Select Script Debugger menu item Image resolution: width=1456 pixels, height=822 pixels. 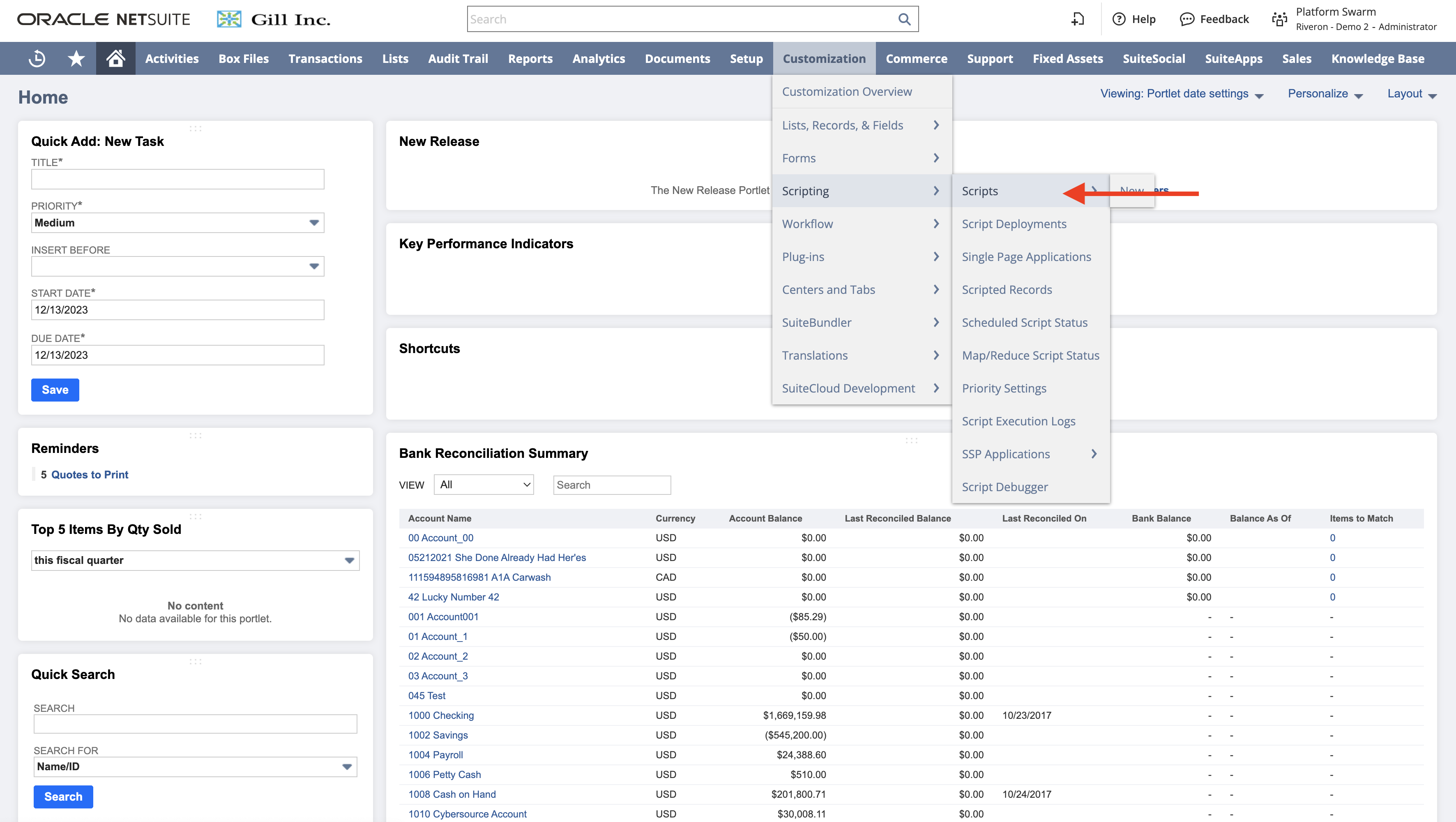1030,487
